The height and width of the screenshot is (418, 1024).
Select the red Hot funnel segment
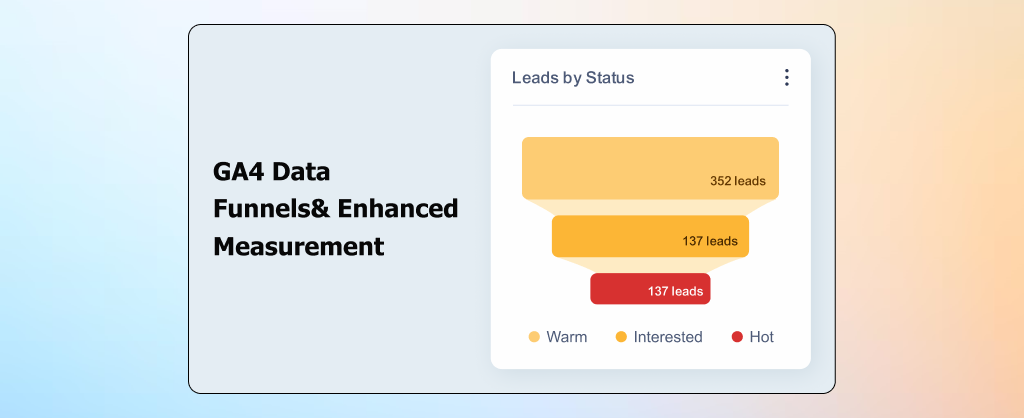point(650,289)
